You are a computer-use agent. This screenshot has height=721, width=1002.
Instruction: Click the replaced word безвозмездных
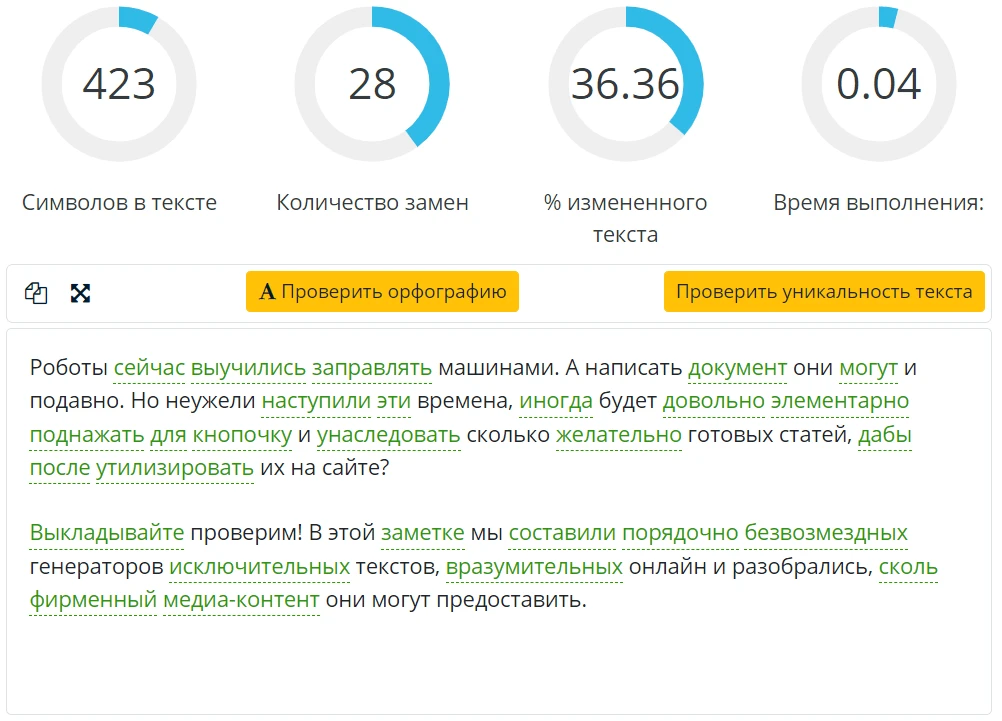(x=826, y=532)
